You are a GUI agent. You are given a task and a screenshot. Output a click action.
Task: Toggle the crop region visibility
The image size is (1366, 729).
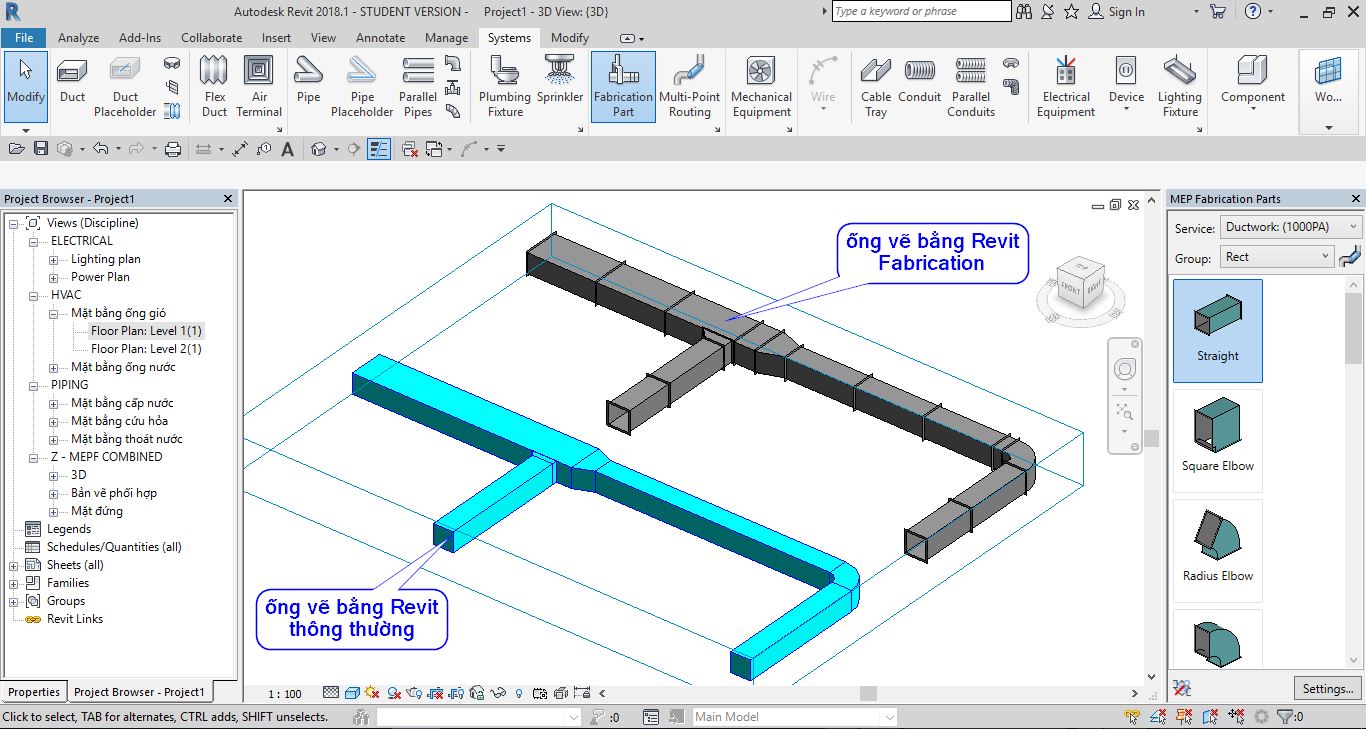(455, 691)
